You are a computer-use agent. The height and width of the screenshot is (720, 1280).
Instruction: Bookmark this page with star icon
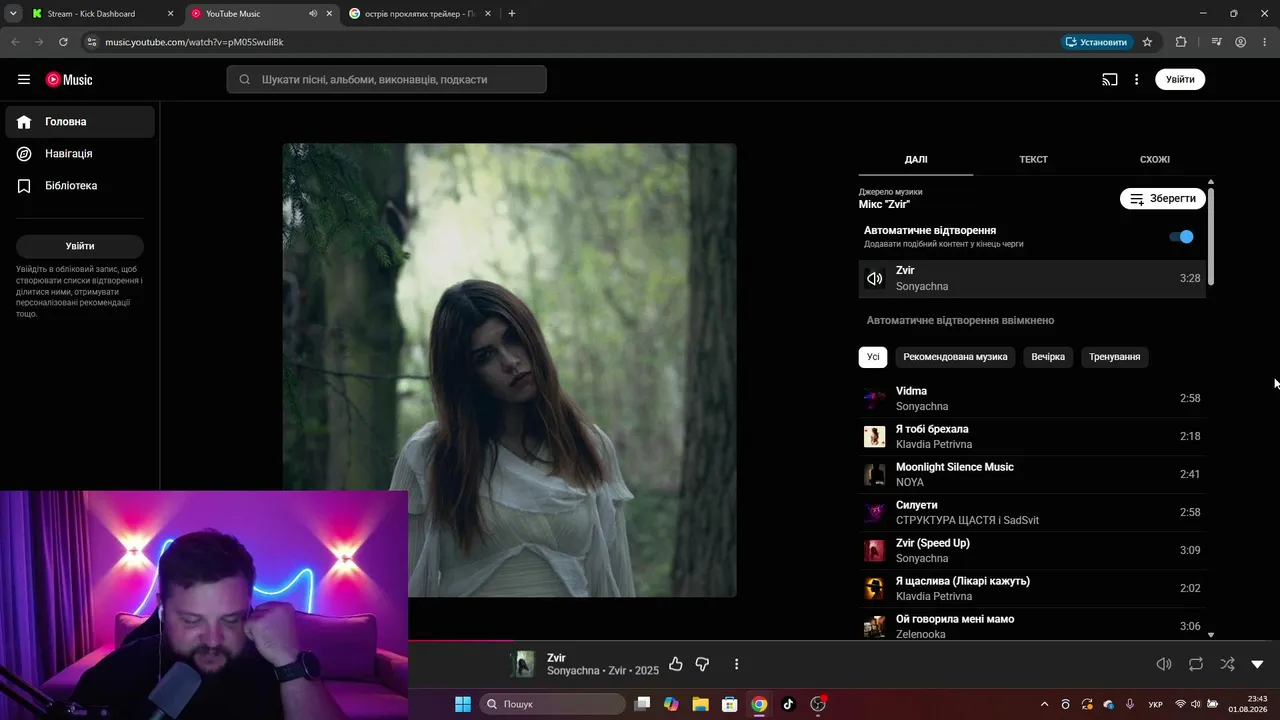pos(1147,42)
